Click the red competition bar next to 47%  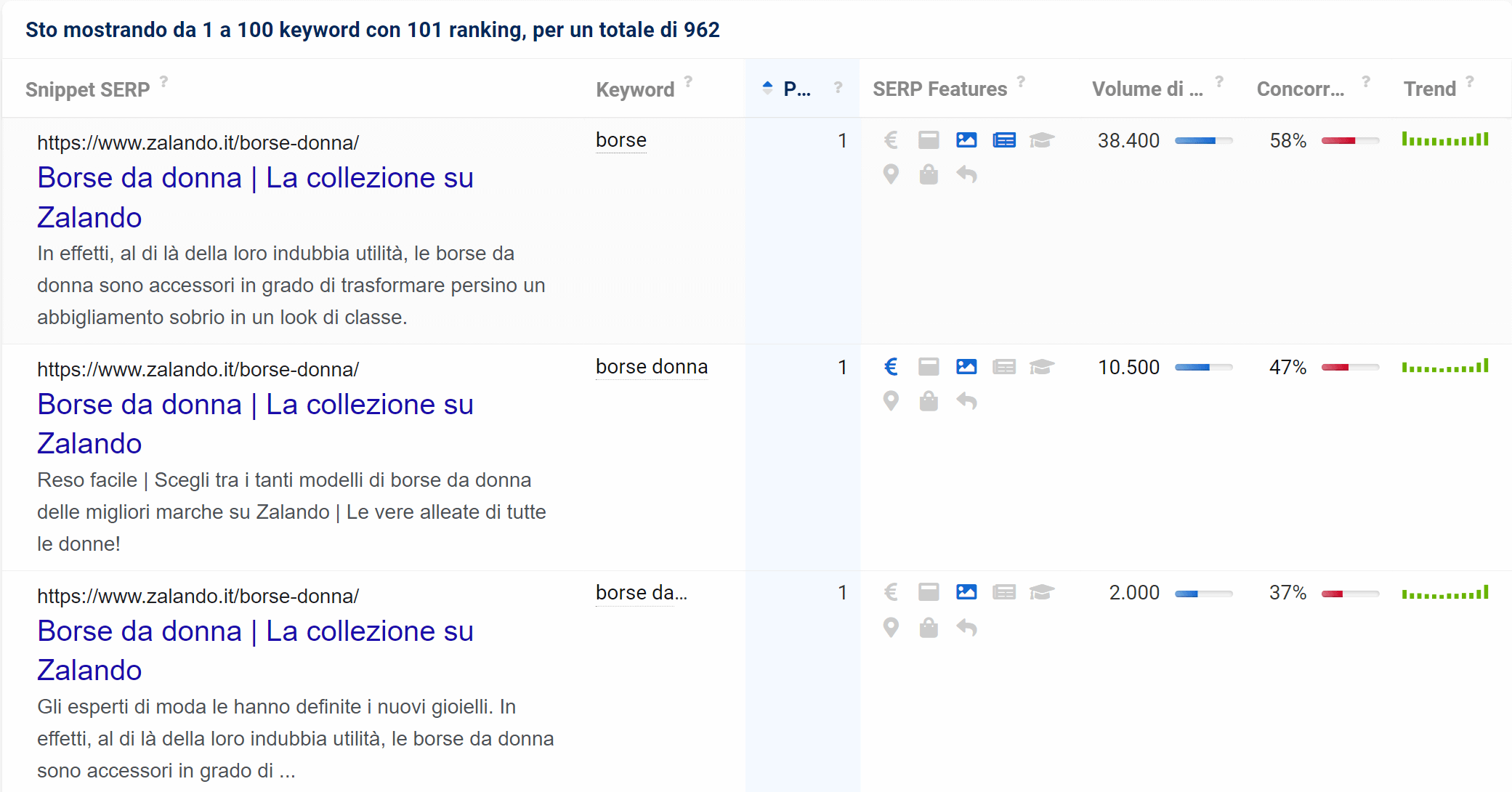[1350, 367]
